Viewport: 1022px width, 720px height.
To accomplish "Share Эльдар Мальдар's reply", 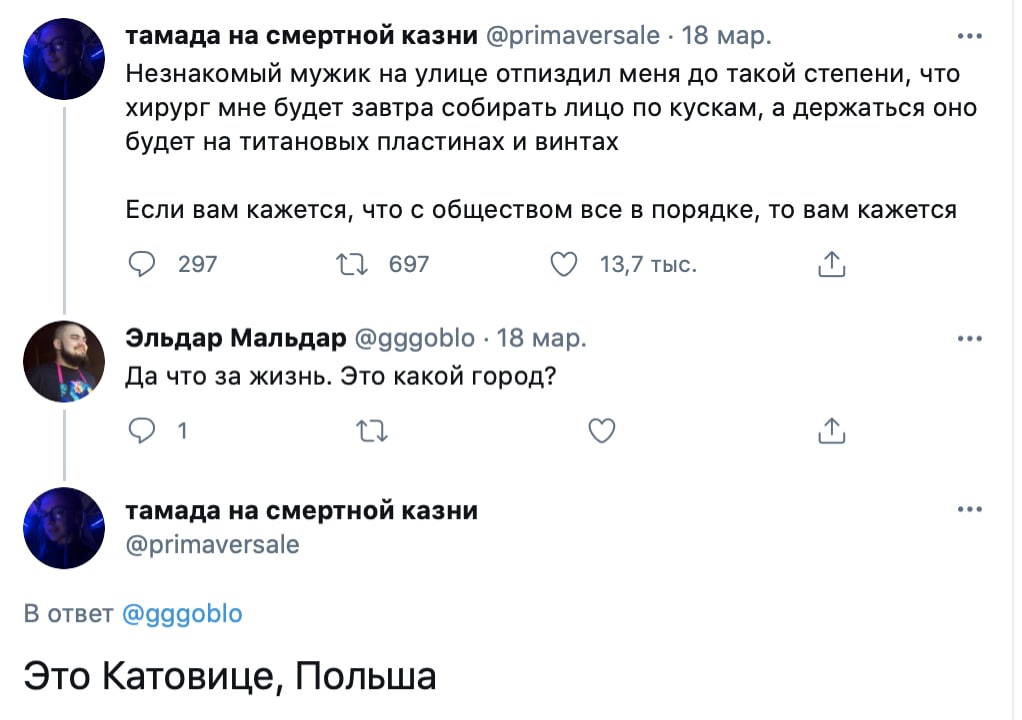I will point(832,431).
